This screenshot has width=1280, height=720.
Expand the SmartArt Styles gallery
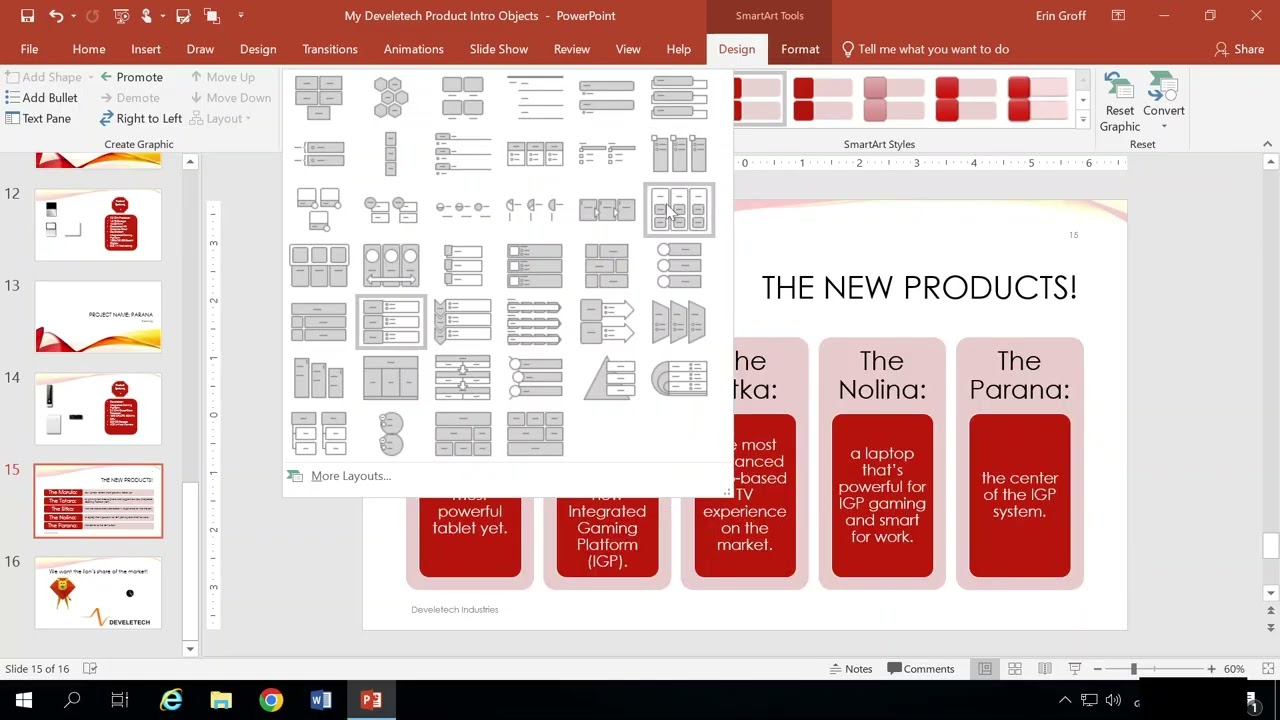tap(1083, 120)
